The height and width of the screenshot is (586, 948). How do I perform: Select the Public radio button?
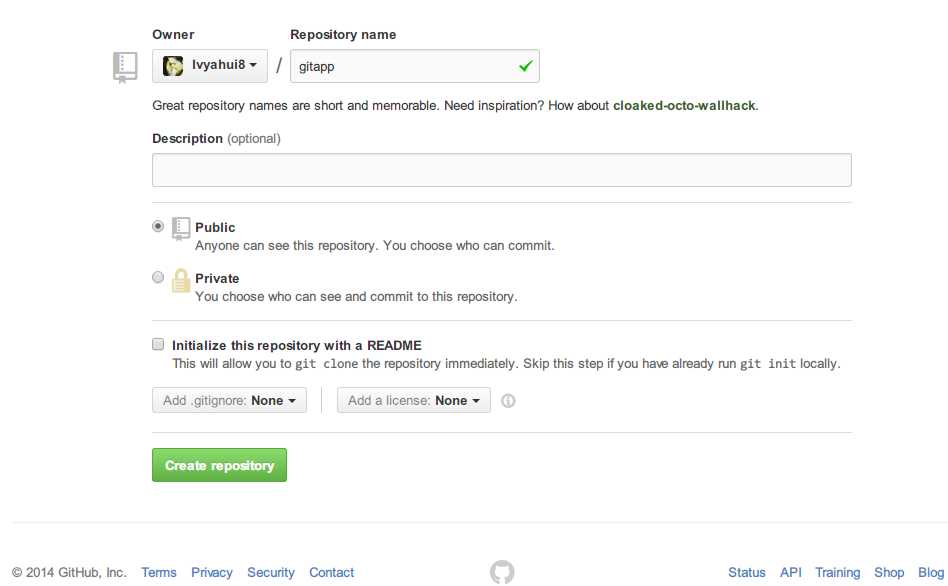[158, 226]
